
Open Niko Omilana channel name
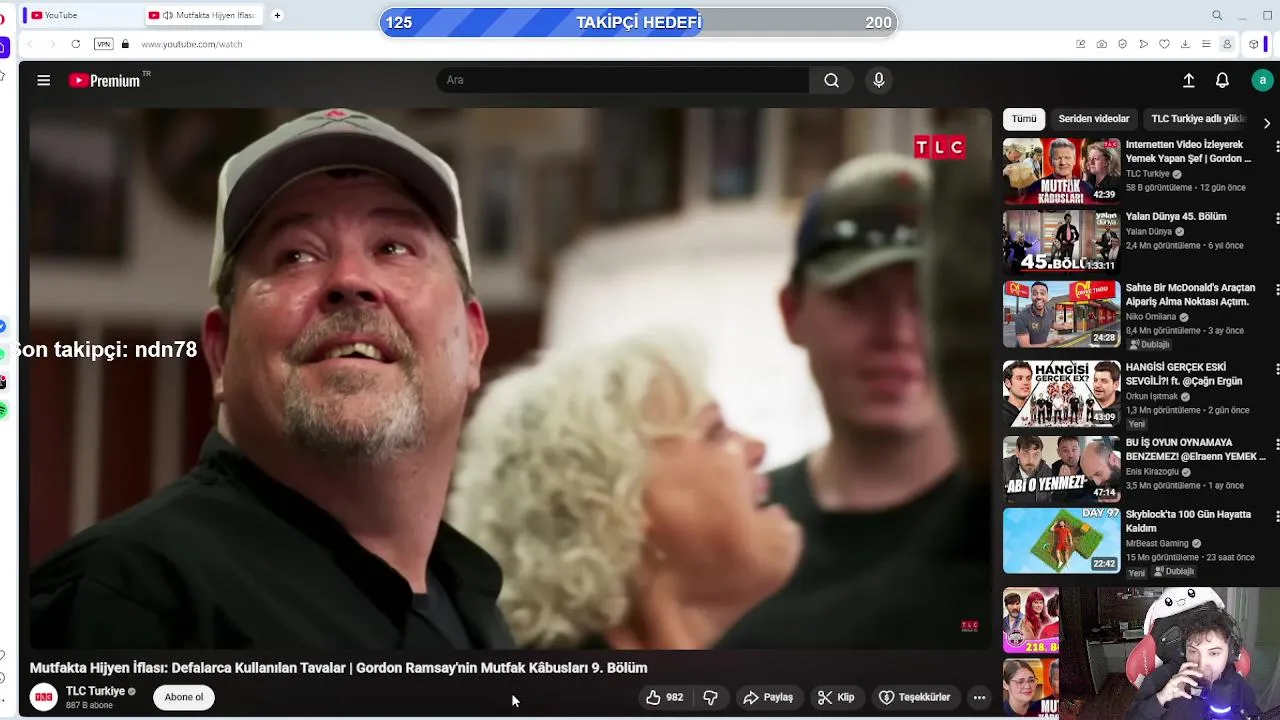[1151, 317]
